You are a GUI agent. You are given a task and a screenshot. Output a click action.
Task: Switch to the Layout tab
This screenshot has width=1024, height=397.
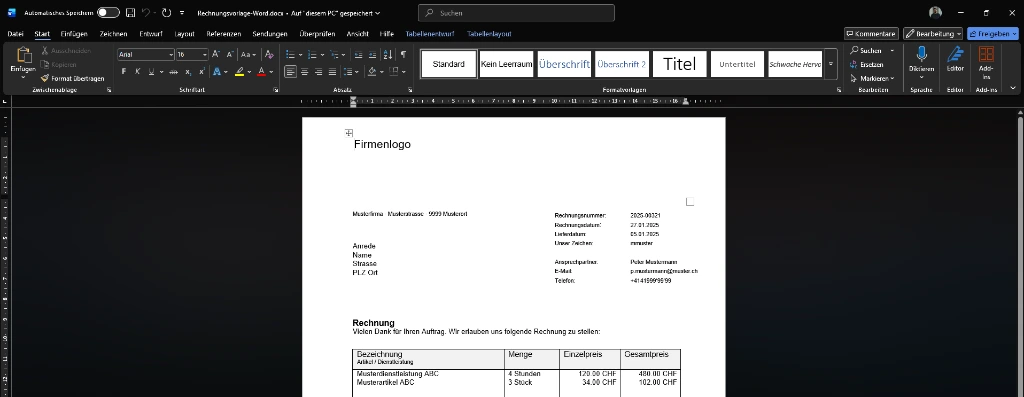(184, 34)
